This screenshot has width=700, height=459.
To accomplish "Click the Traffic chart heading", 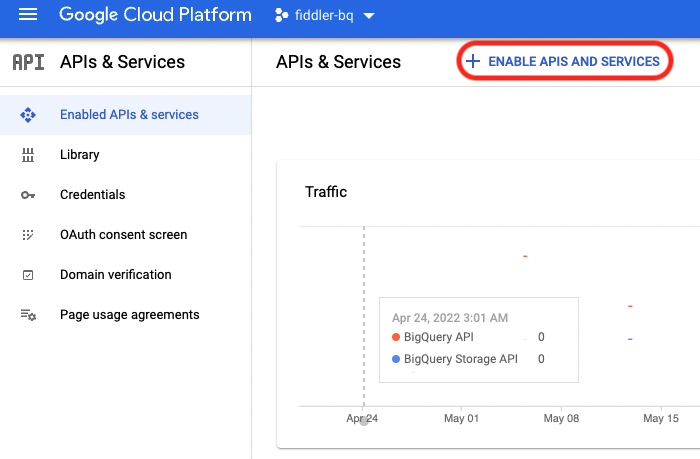I will (x=326, y=192).
